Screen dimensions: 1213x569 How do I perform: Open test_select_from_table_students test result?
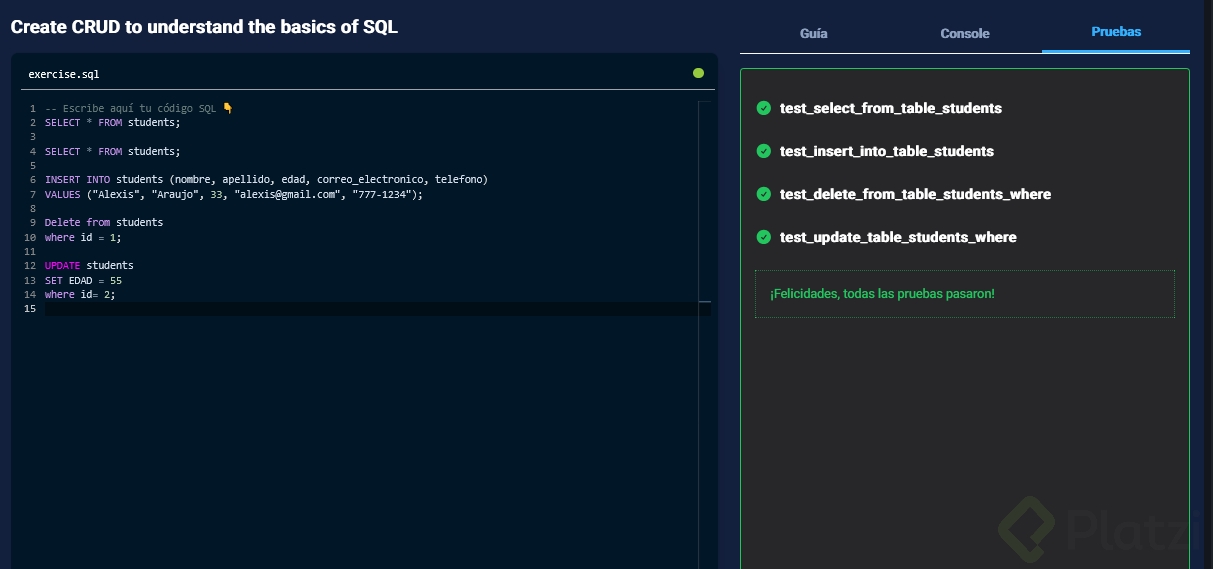[891, 108]
